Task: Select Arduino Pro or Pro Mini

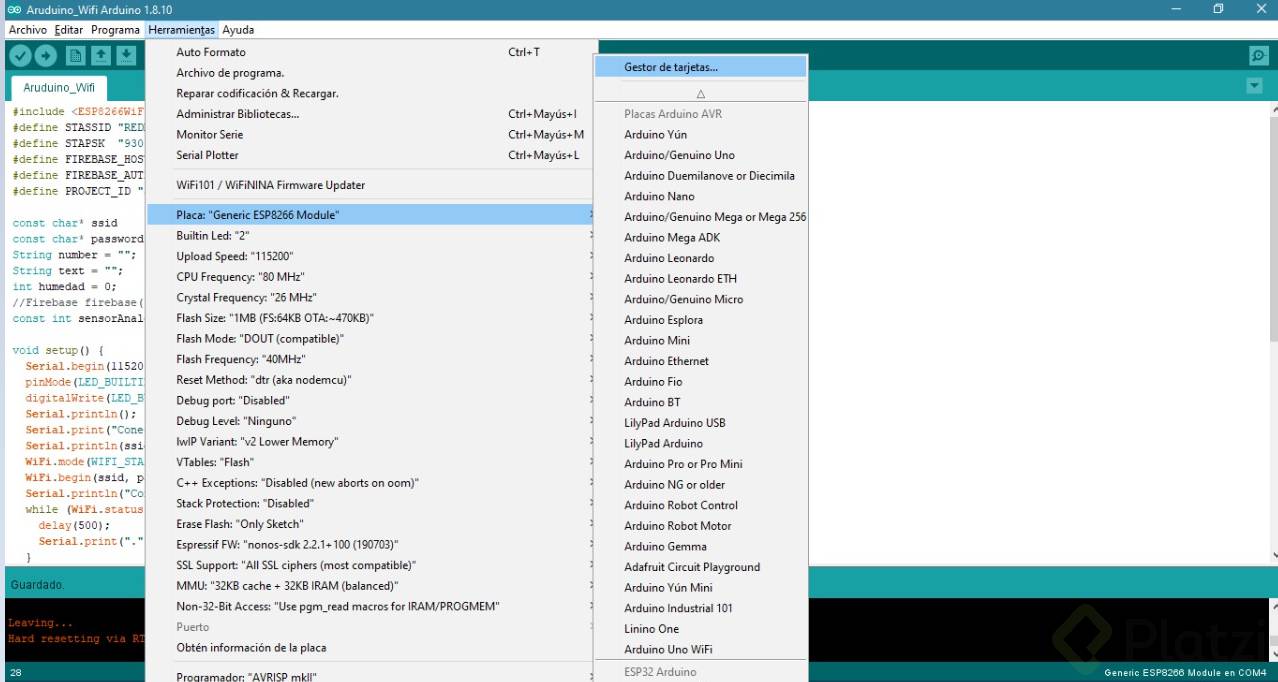Action: click(700, 463)
